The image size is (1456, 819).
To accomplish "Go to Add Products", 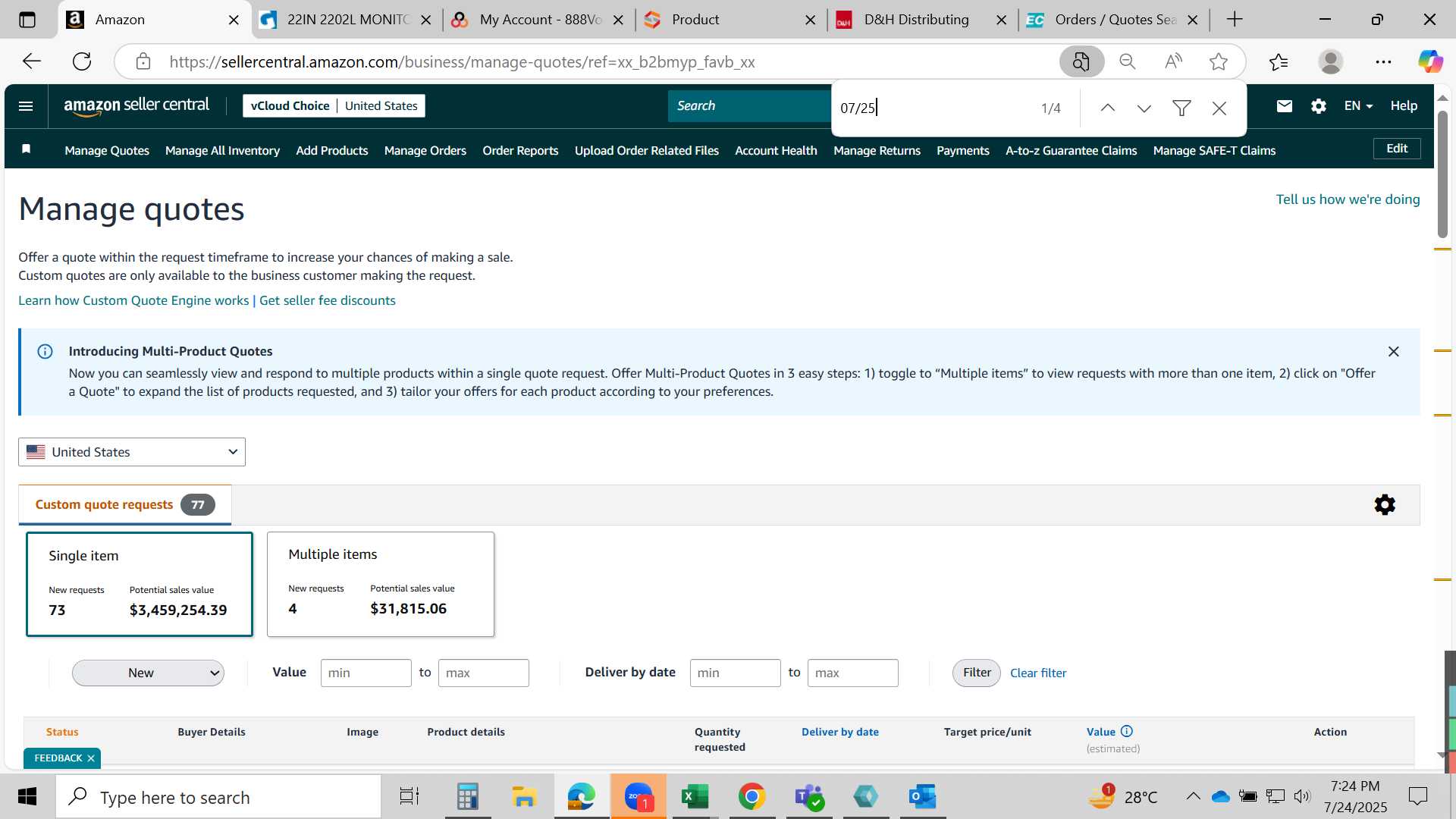I will (332, 151).
